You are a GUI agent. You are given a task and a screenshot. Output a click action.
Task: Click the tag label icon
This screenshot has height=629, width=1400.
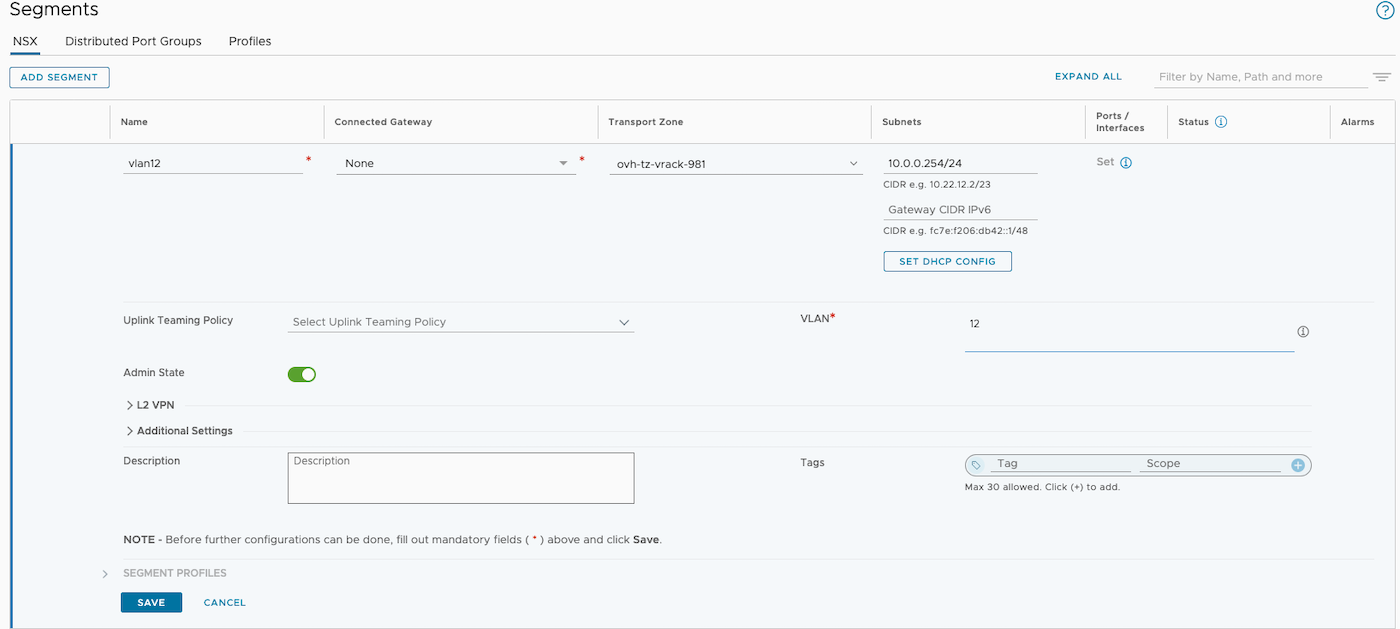coord(977,465)
